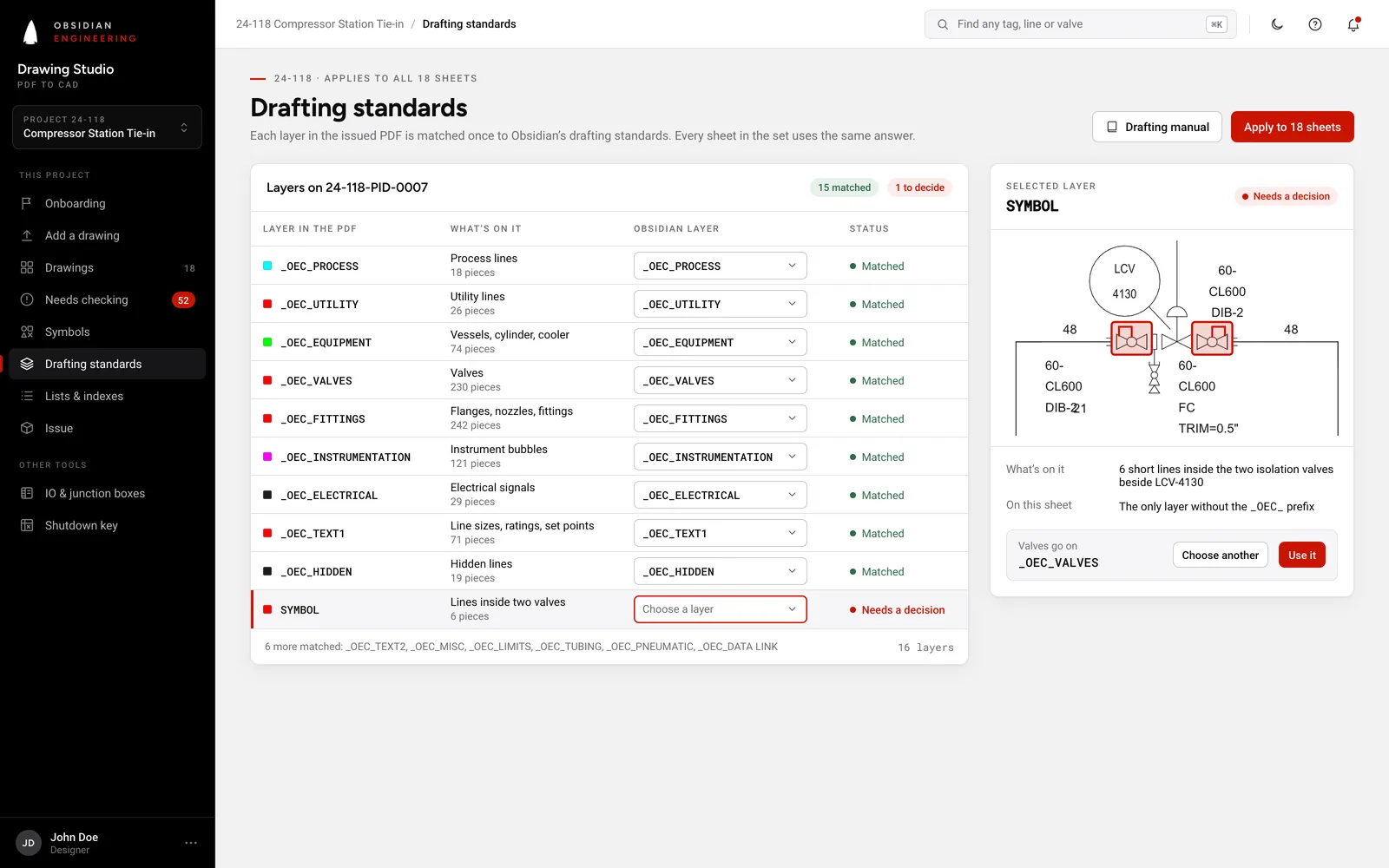Click the Symbols sidebar icon

click(x=27, y=332)
